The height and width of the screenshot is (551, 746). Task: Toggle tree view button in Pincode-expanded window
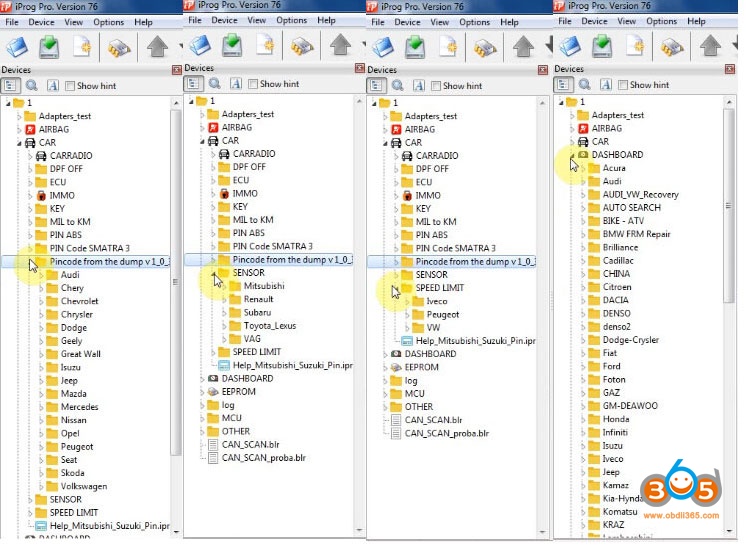[10, 86]
